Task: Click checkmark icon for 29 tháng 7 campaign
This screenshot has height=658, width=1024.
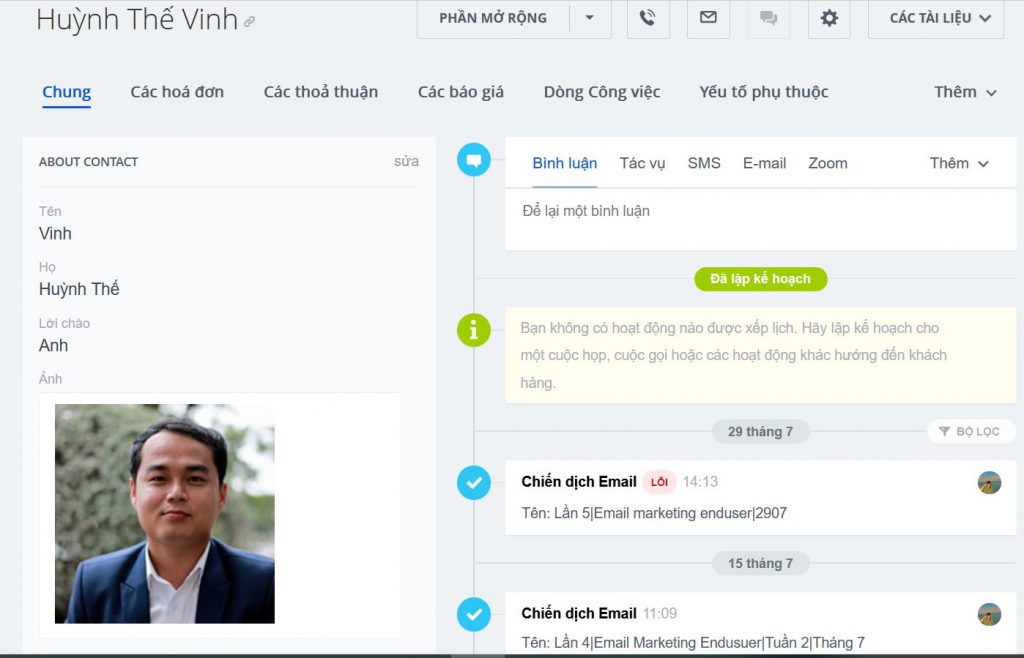Action: 474,483
